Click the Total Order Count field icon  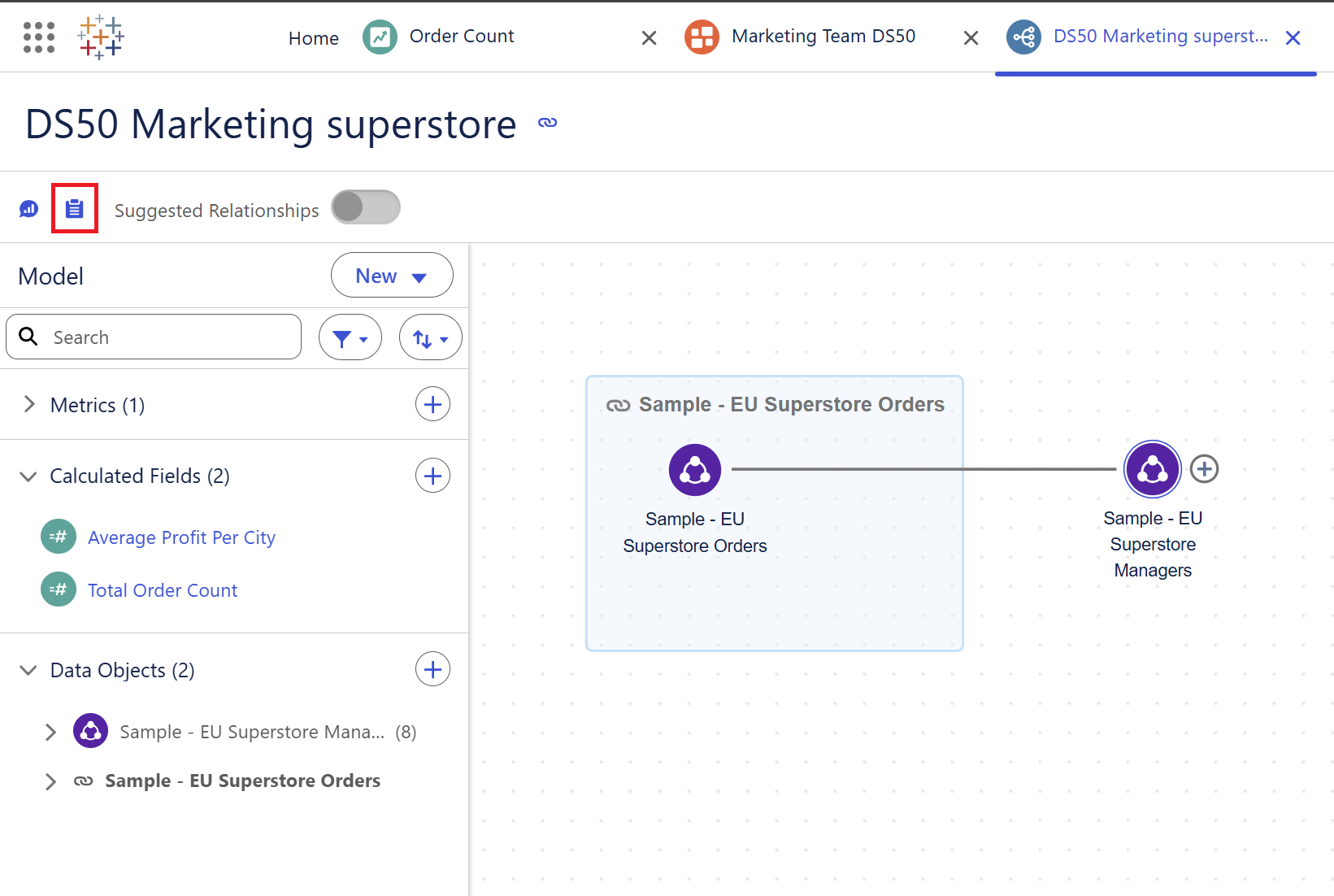pyautogui.click(x=59, y=589)
